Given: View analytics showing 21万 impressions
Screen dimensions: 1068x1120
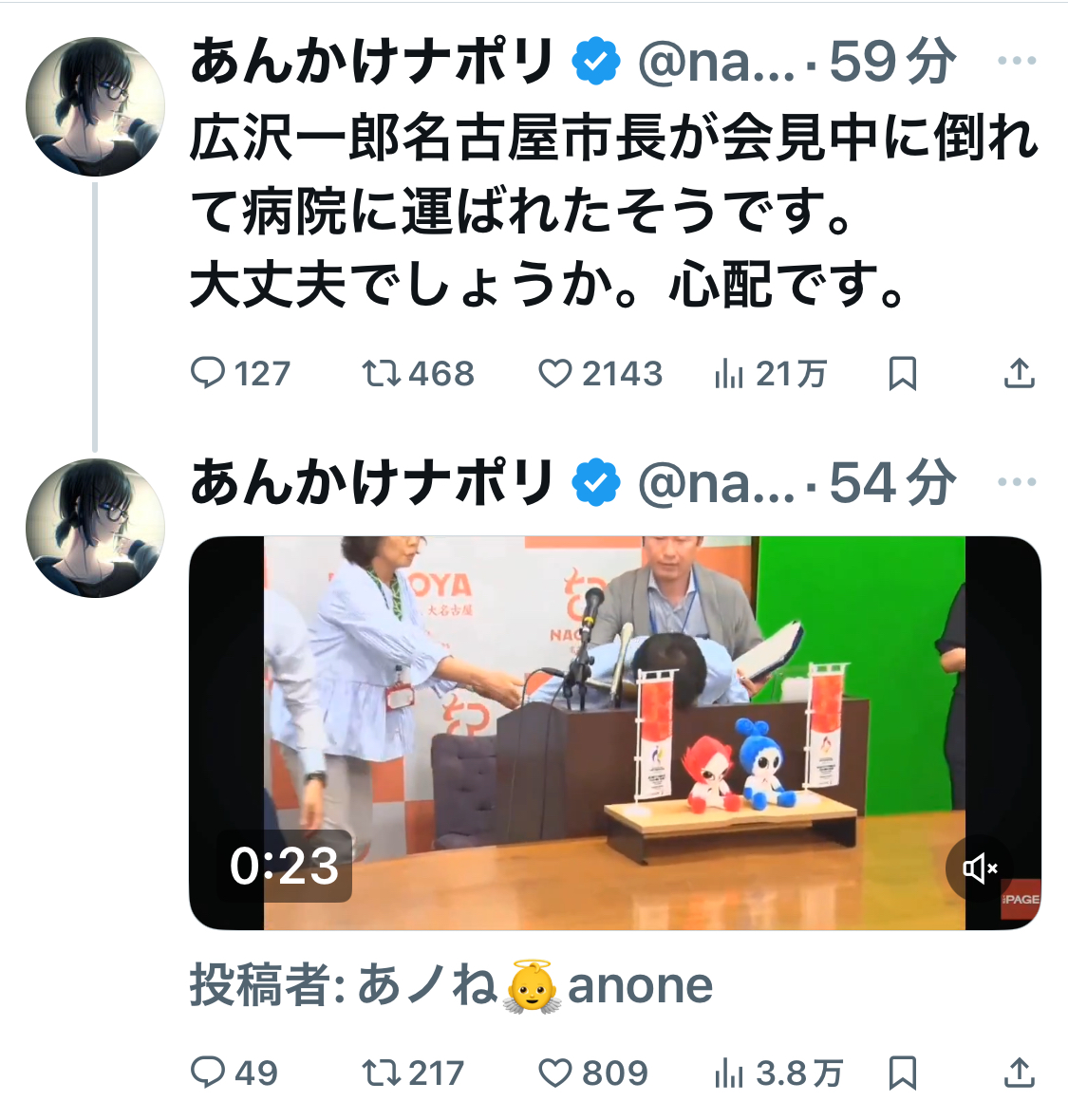Looking at the screenshot, I should pos(770,374).
